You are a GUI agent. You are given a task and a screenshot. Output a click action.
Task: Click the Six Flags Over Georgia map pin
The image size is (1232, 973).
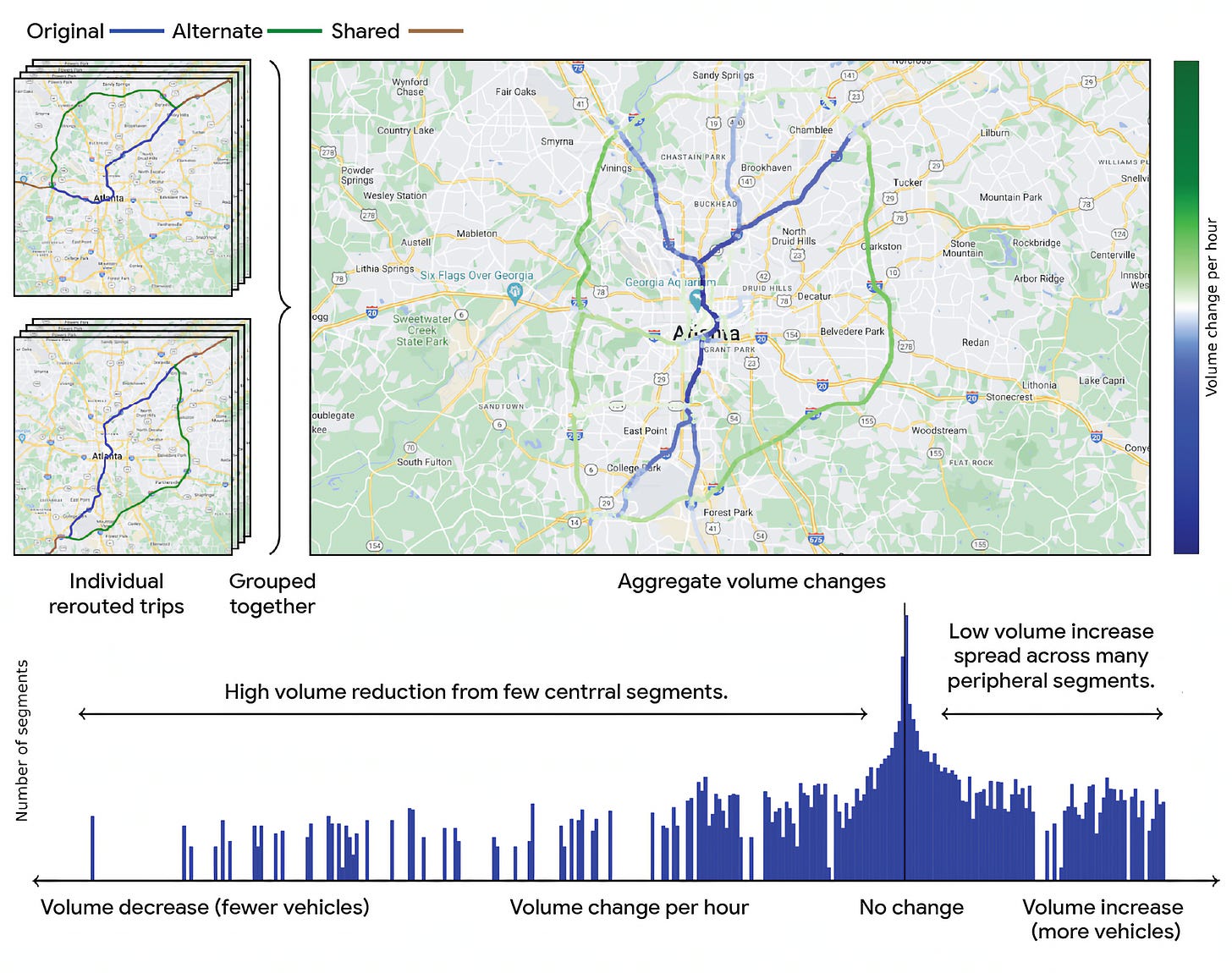pos(514,294)
